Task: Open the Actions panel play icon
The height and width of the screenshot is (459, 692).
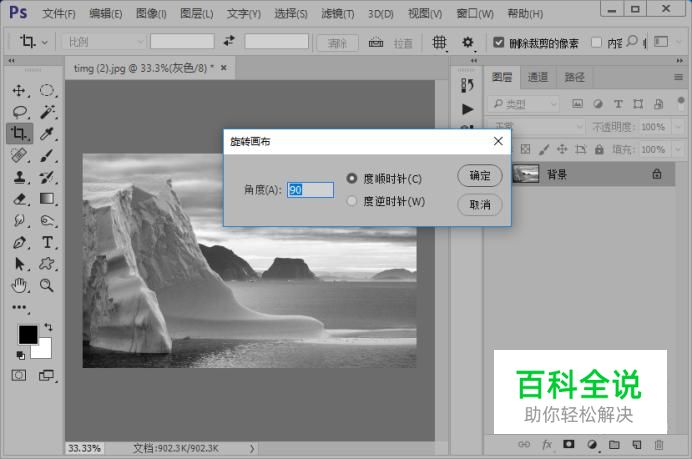Action: tap(467, 109)
